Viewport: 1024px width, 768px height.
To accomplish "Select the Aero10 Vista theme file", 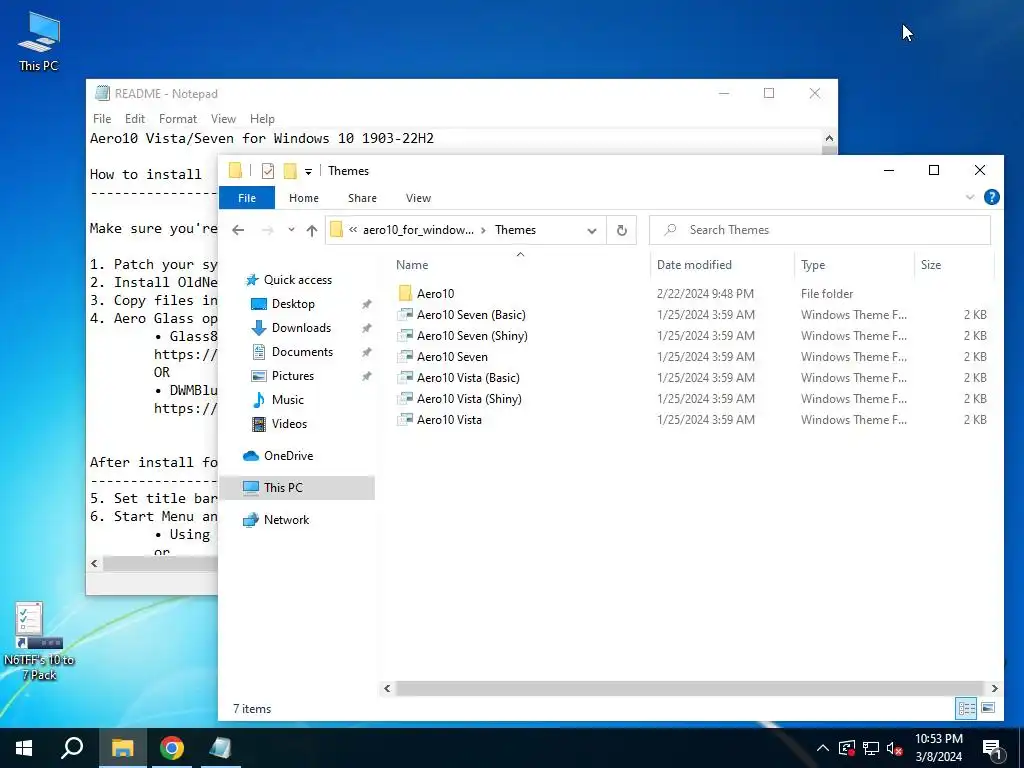I will point(449,419).
